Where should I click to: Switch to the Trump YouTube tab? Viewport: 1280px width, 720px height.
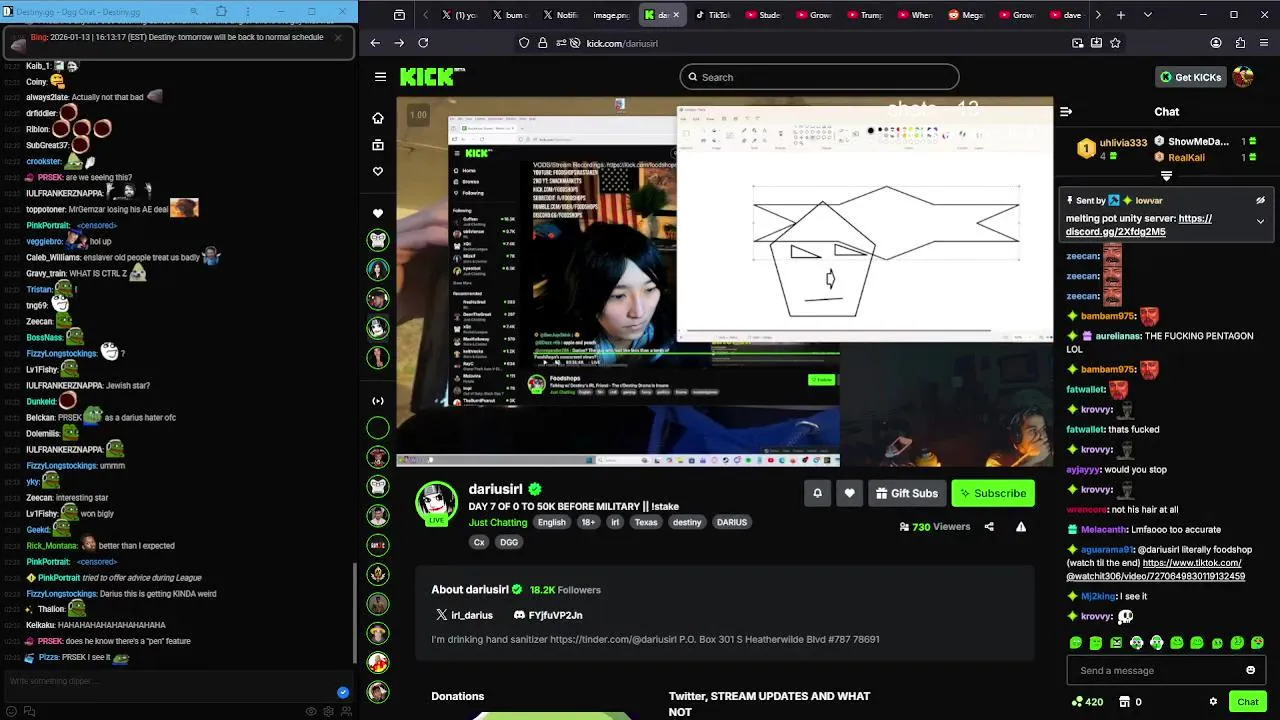[x=864, y=15]
